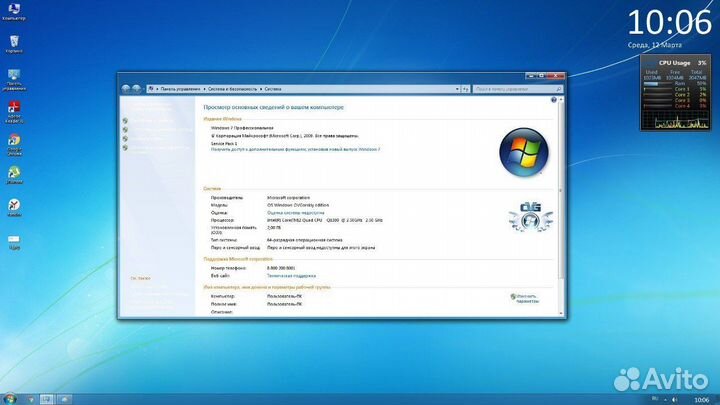
Task: Open the Компьютер desktop icon
Action: click(14, 11)
